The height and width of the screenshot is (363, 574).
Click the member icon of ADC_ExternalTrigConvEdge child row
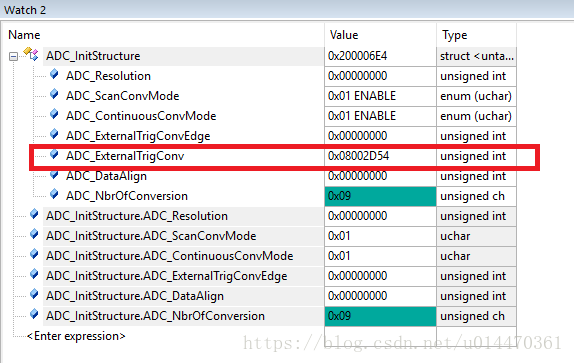54,134
